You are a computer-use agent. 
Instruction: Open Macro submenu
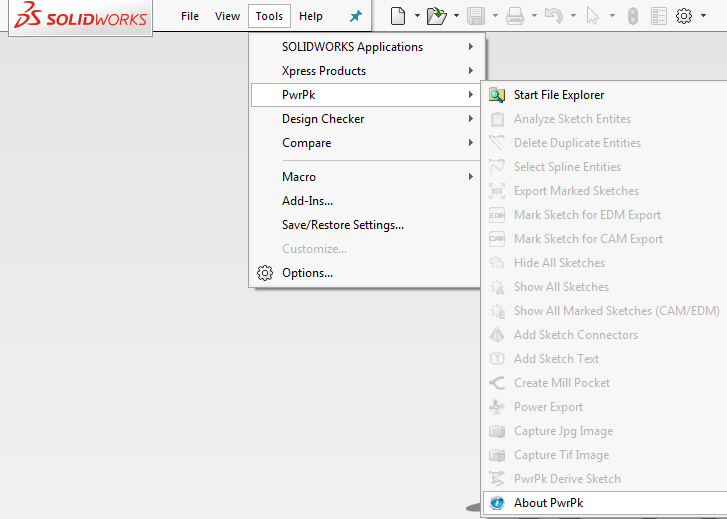[367, 177]
